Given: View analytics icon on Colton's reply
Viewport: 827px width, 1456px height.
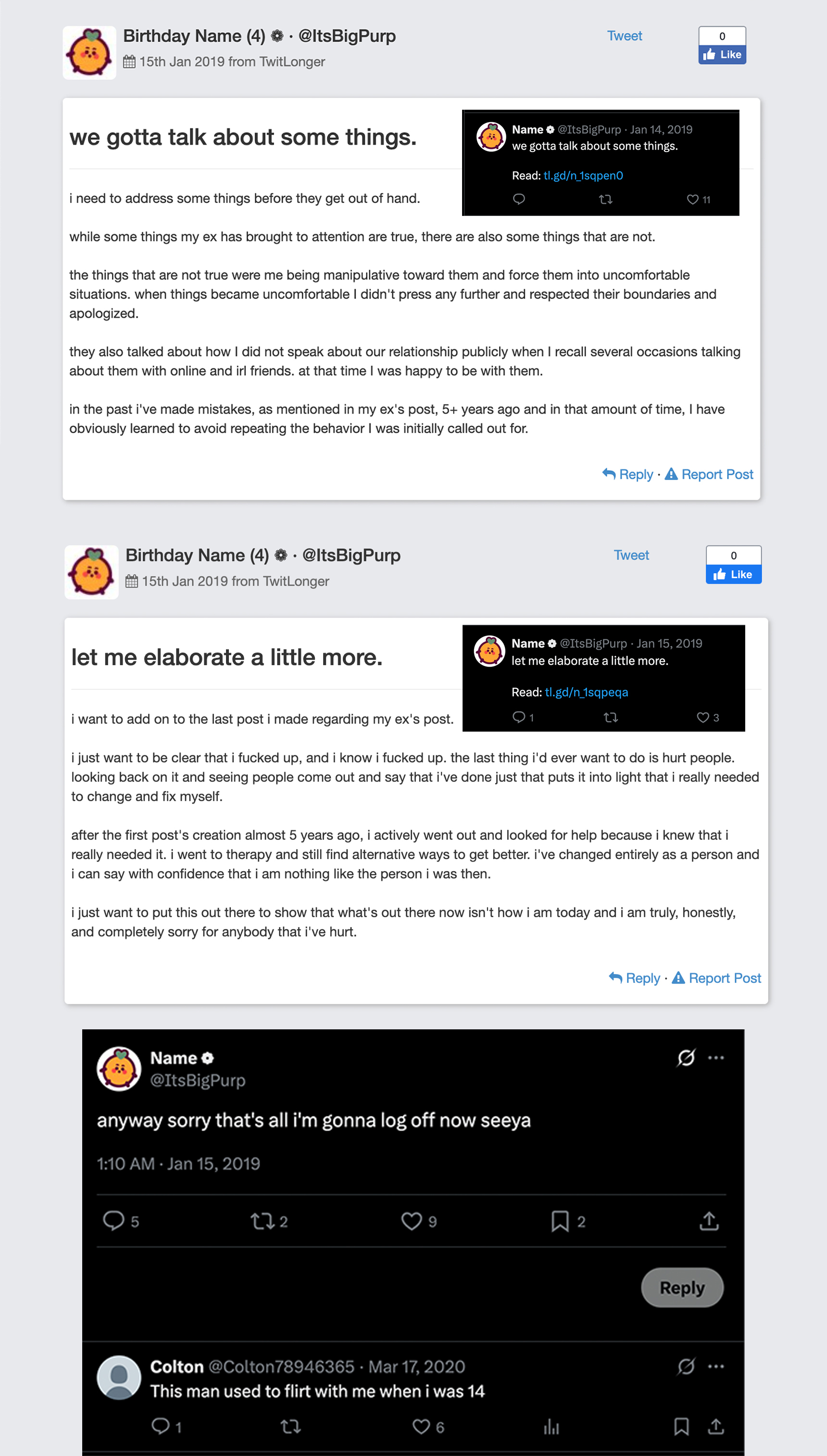Looking at the screenshot, I should pyautogui.click(x=551, y=1427).
